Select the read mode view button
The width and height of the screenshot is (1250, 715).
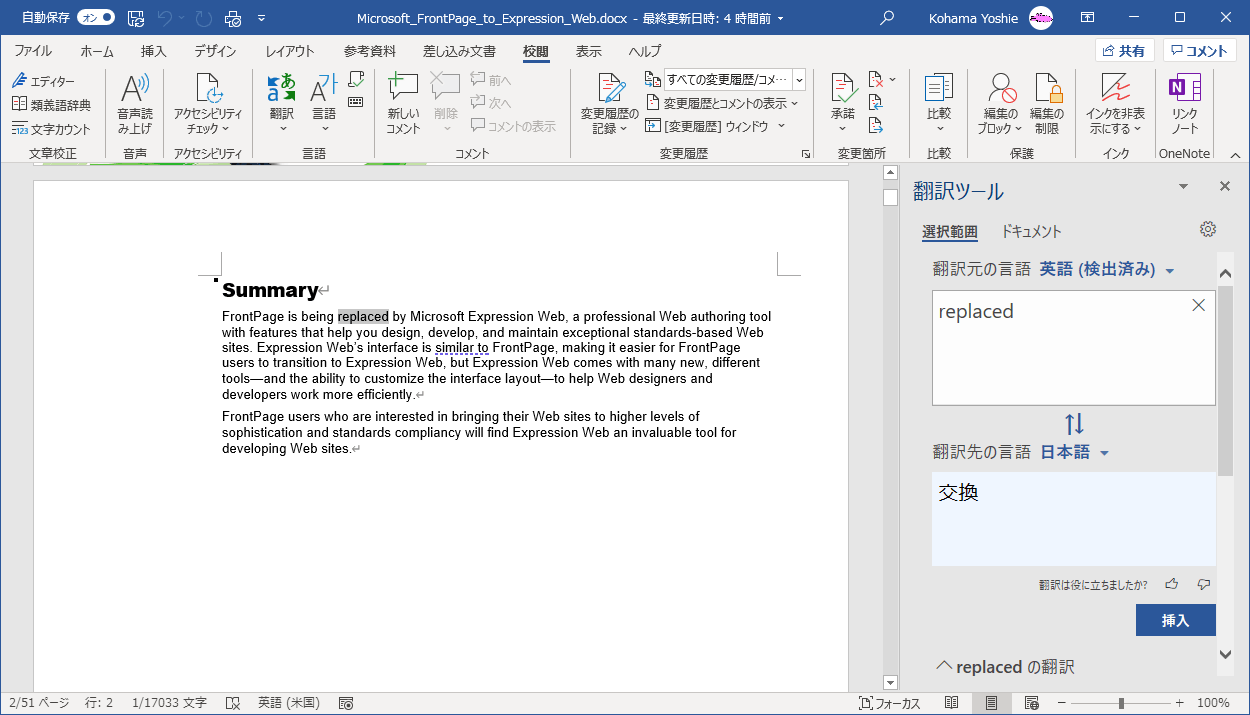point(952,703)
